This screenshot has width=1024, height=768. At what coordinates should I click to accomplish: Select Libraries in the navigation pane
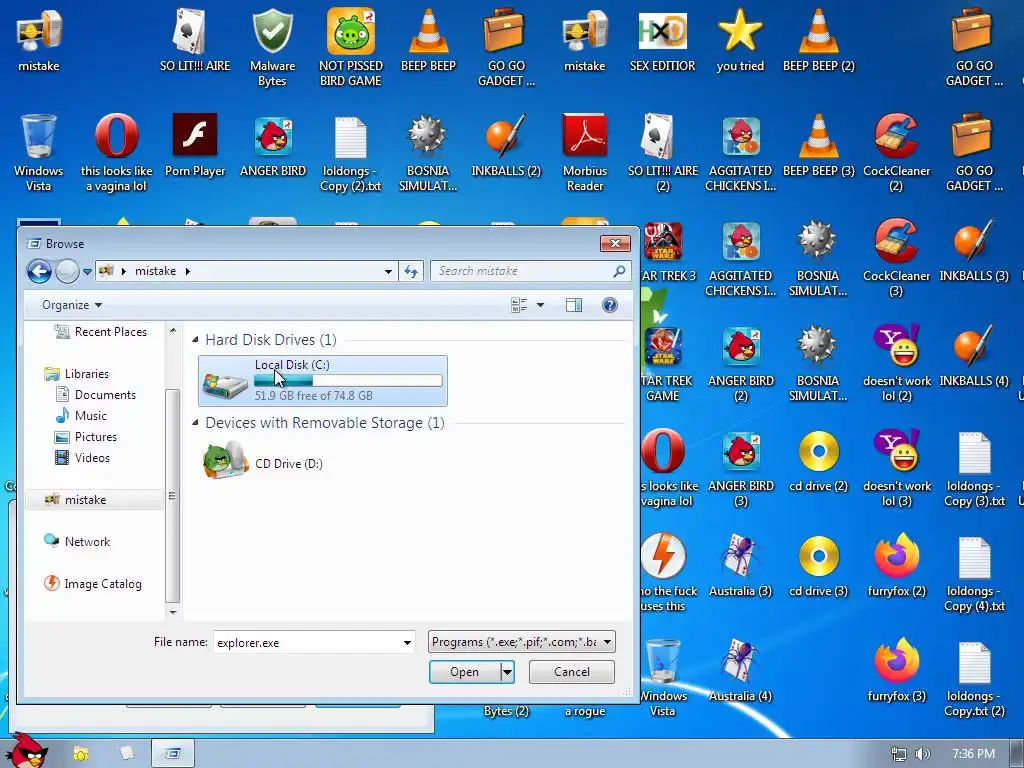point(76,374)
